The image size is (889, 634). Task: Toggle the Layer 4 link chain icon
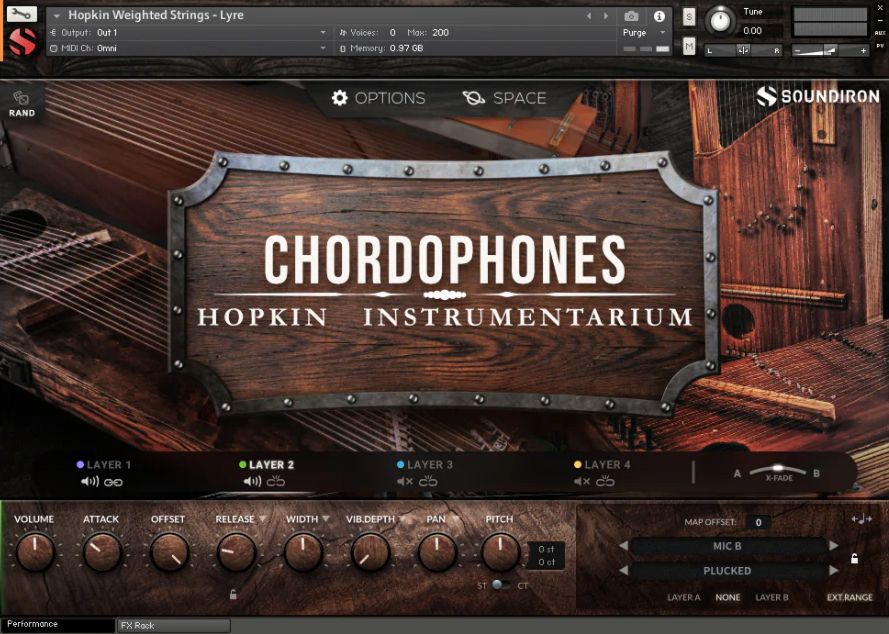coord(605,481)
